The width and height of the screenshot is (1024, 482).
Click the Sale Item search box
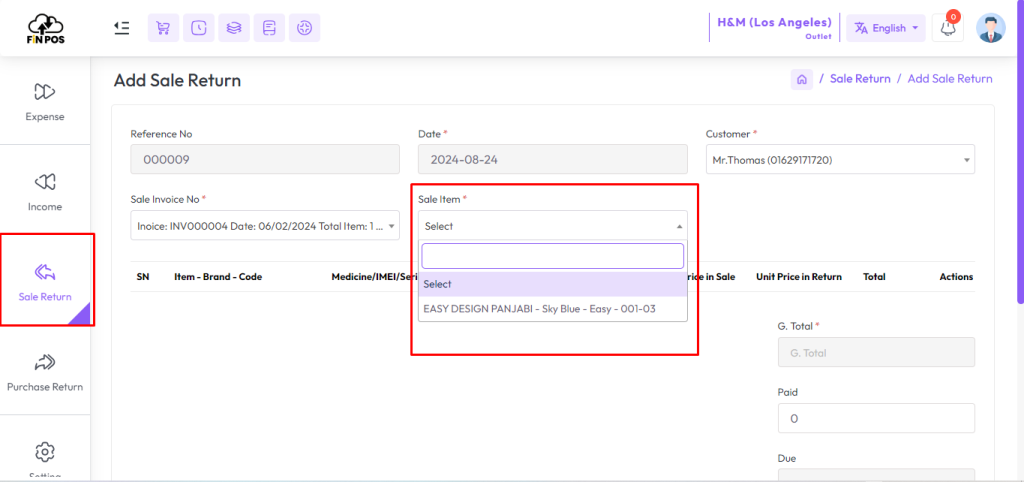(x=552, y=256)
